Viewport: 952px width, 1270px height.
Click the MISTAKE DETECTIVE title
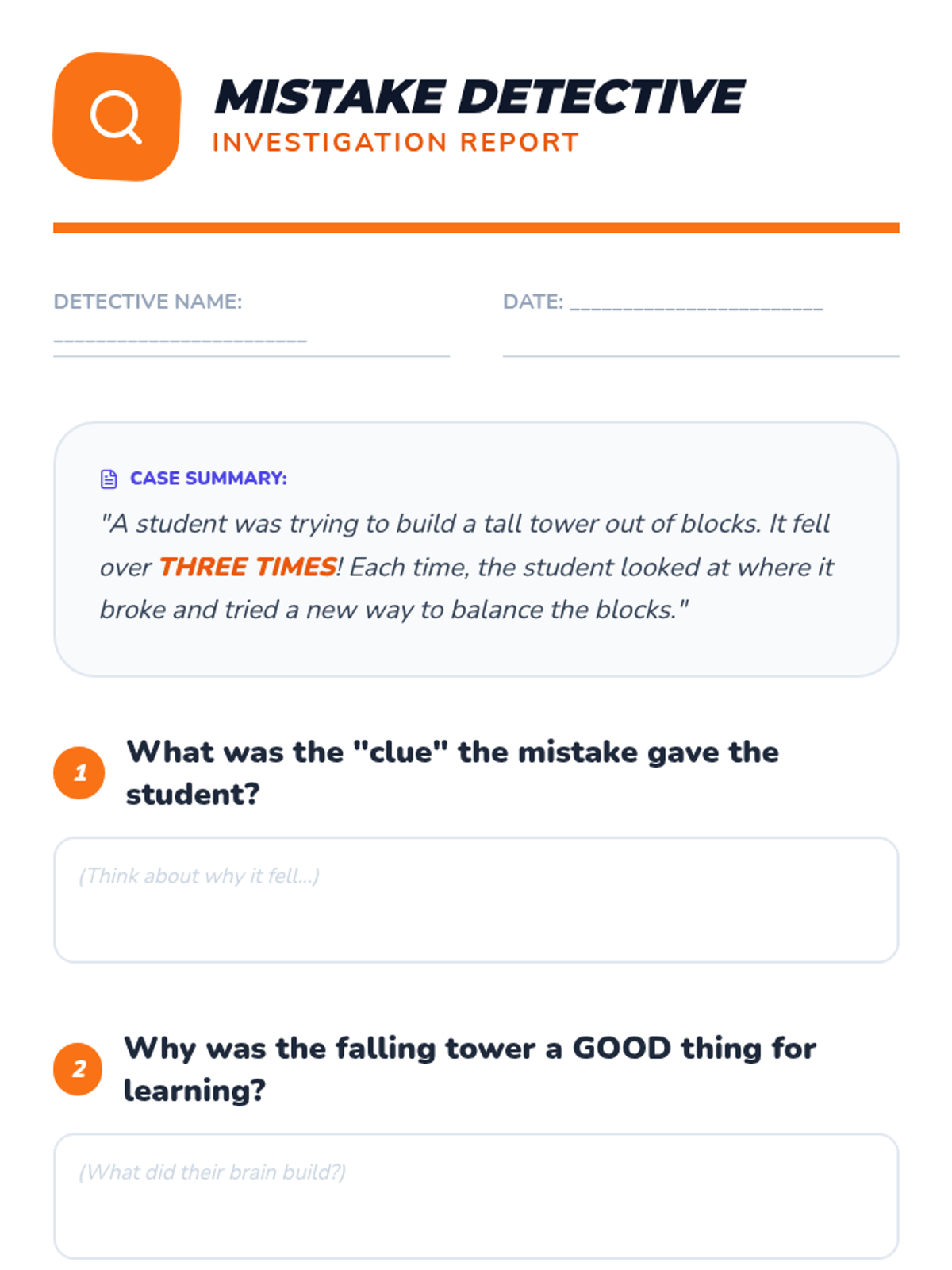coord(479,97)
